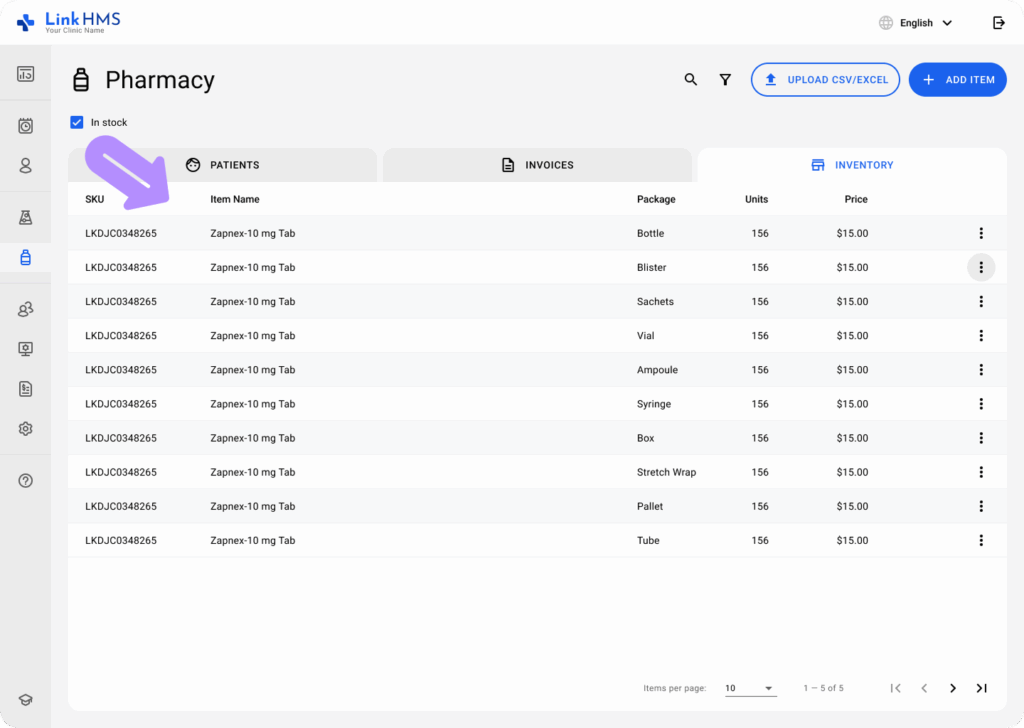Click the Syringe package cell
Screen dimensions: 1024x728
tap(654, 404)
